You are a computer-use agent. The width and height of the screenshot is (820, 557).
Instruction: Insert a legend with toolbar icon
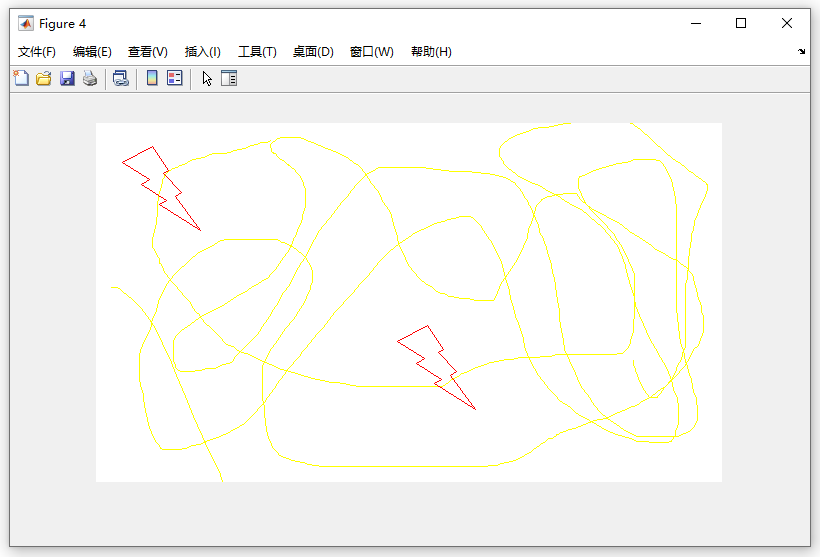[x=175, y=78]
